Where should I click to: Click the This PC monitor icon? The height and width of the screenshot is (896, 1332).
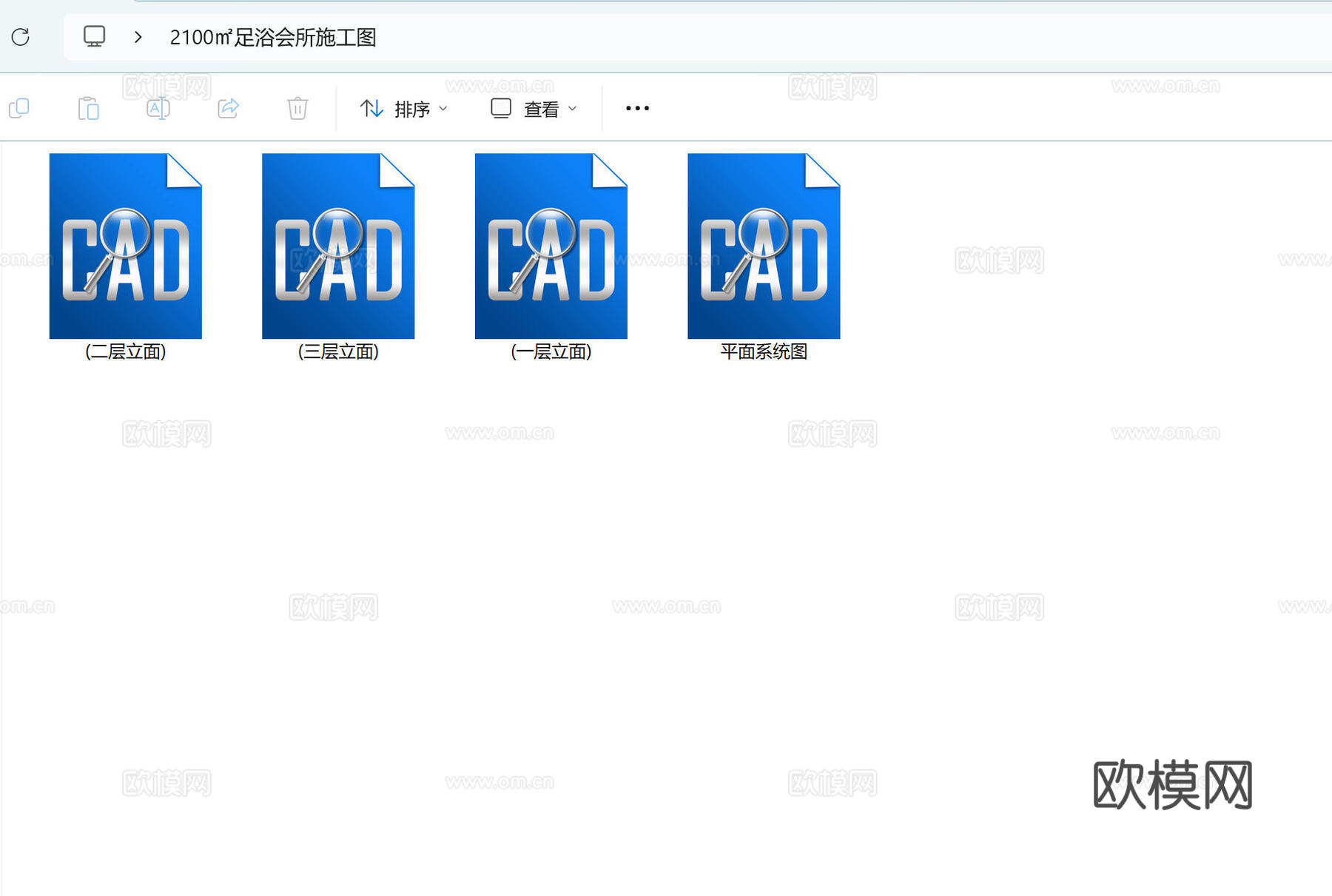point(94,36)
